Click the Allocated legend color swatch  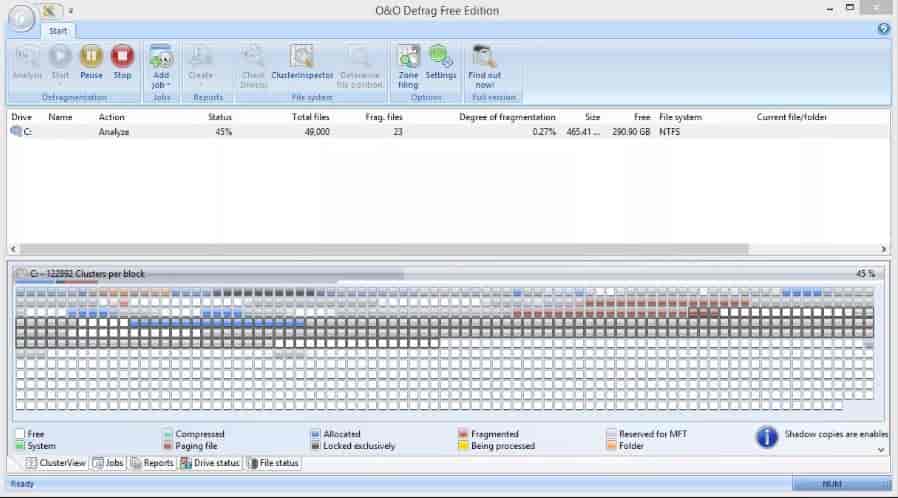click(x=316, y=434)
